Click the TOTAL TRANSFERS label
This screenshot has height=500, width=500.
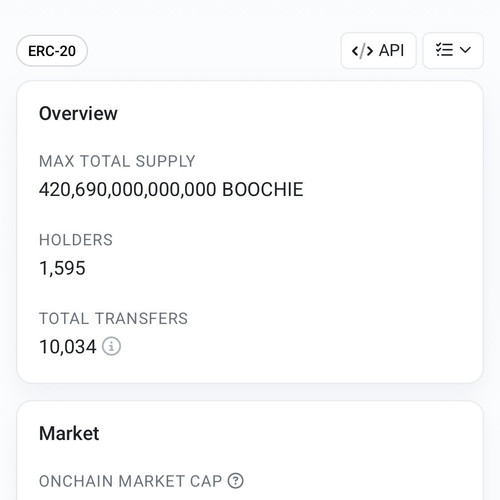click(x=113, y=318)
